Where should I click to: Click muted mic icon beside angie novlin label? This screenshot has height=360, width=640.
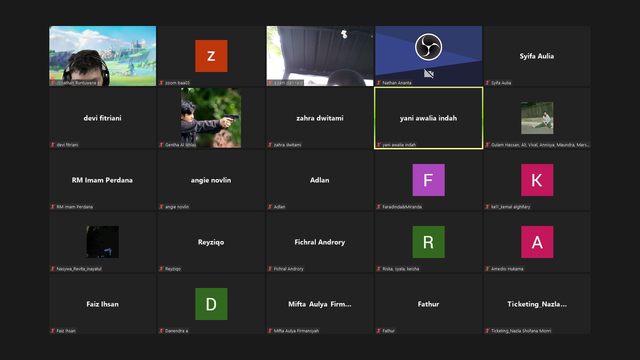click(x=161, y=207)
